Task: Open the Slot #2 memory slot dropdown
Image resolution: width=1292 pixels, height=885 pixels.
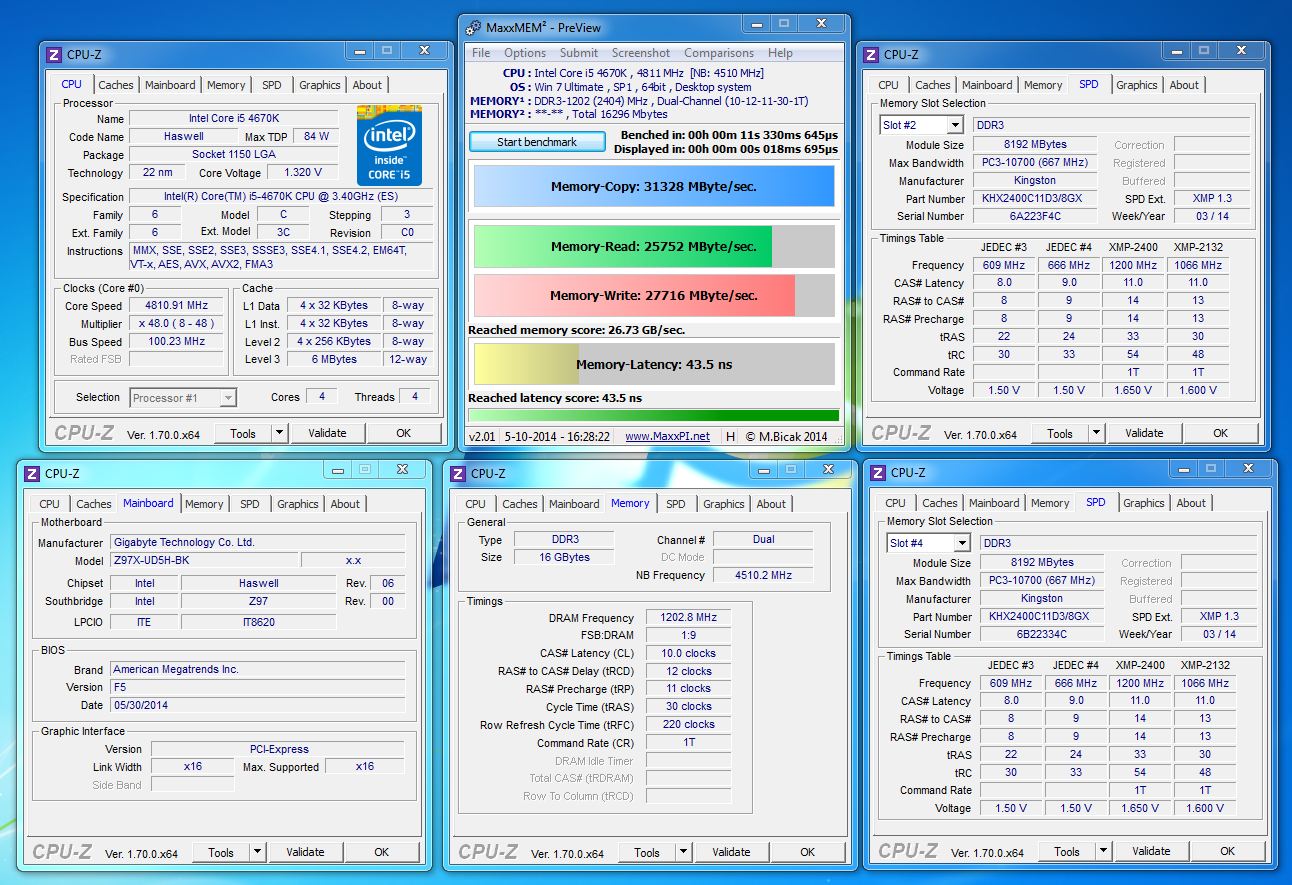Action: [954, 125]
